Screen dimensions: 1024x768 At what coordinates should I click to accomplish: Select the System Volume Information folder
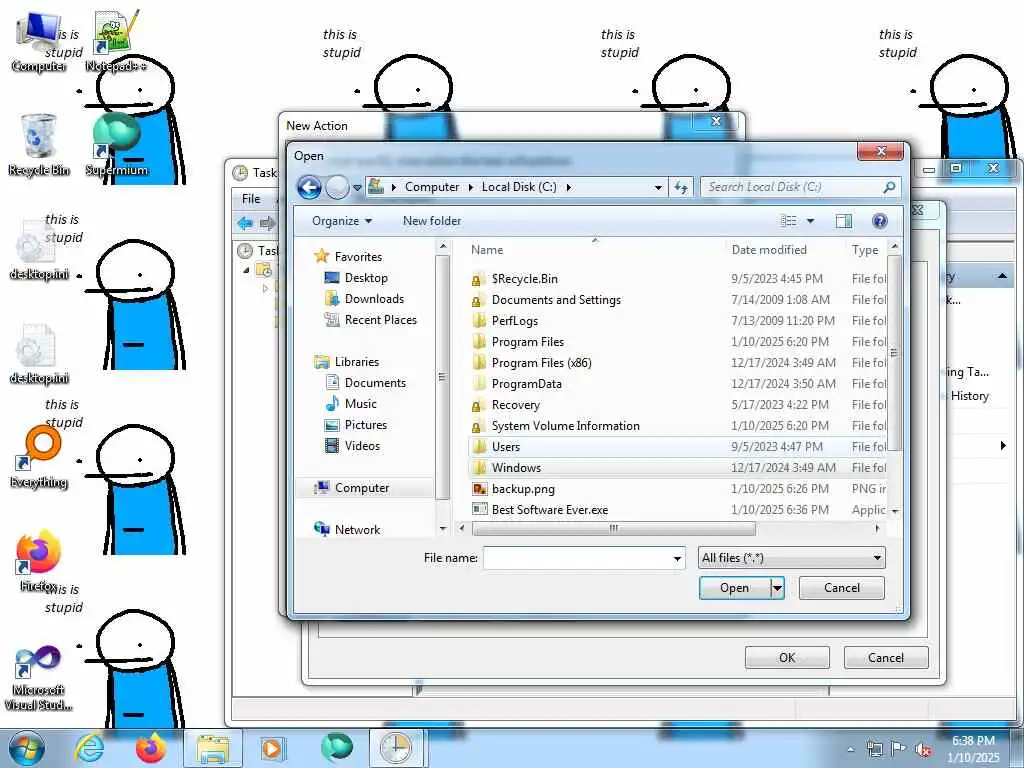click(566, 426)
